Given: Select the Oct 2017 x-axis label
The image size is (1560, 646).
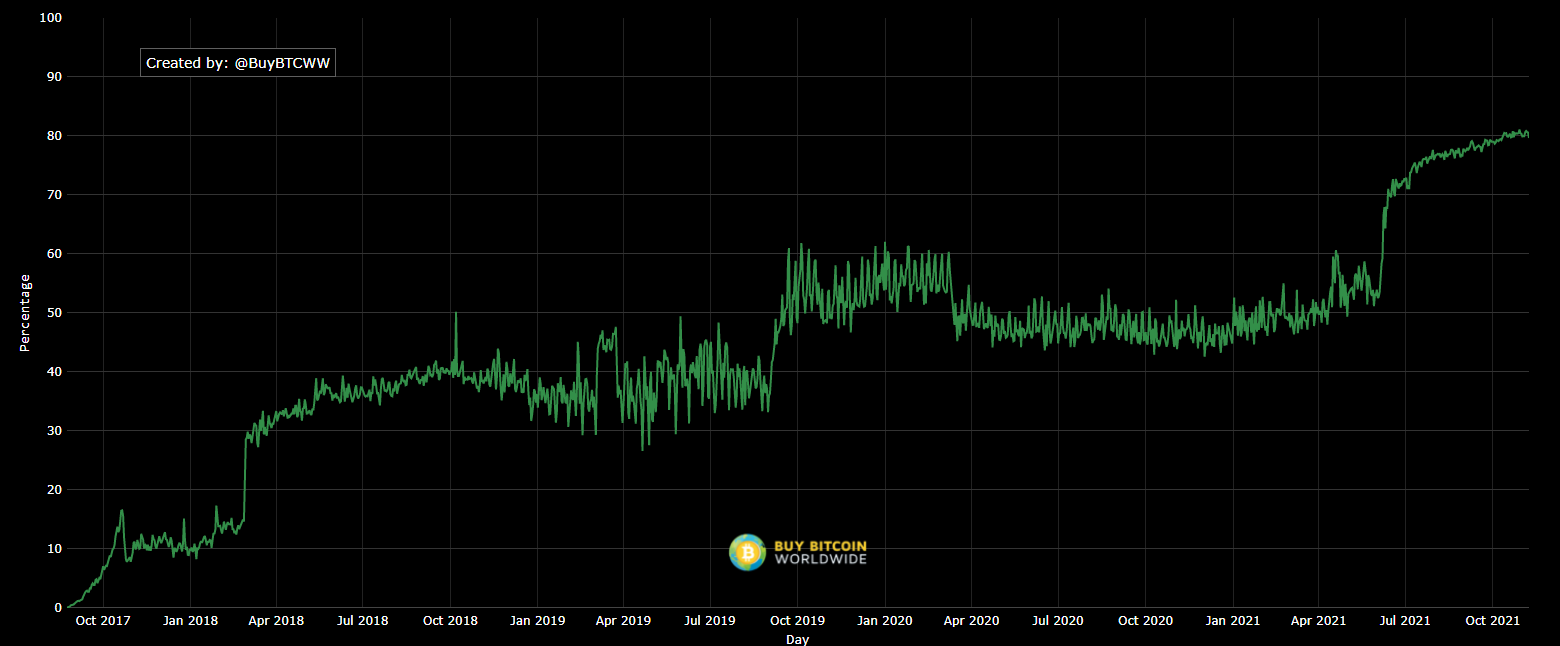Looking at the screenshot, I should coord(103,621).
